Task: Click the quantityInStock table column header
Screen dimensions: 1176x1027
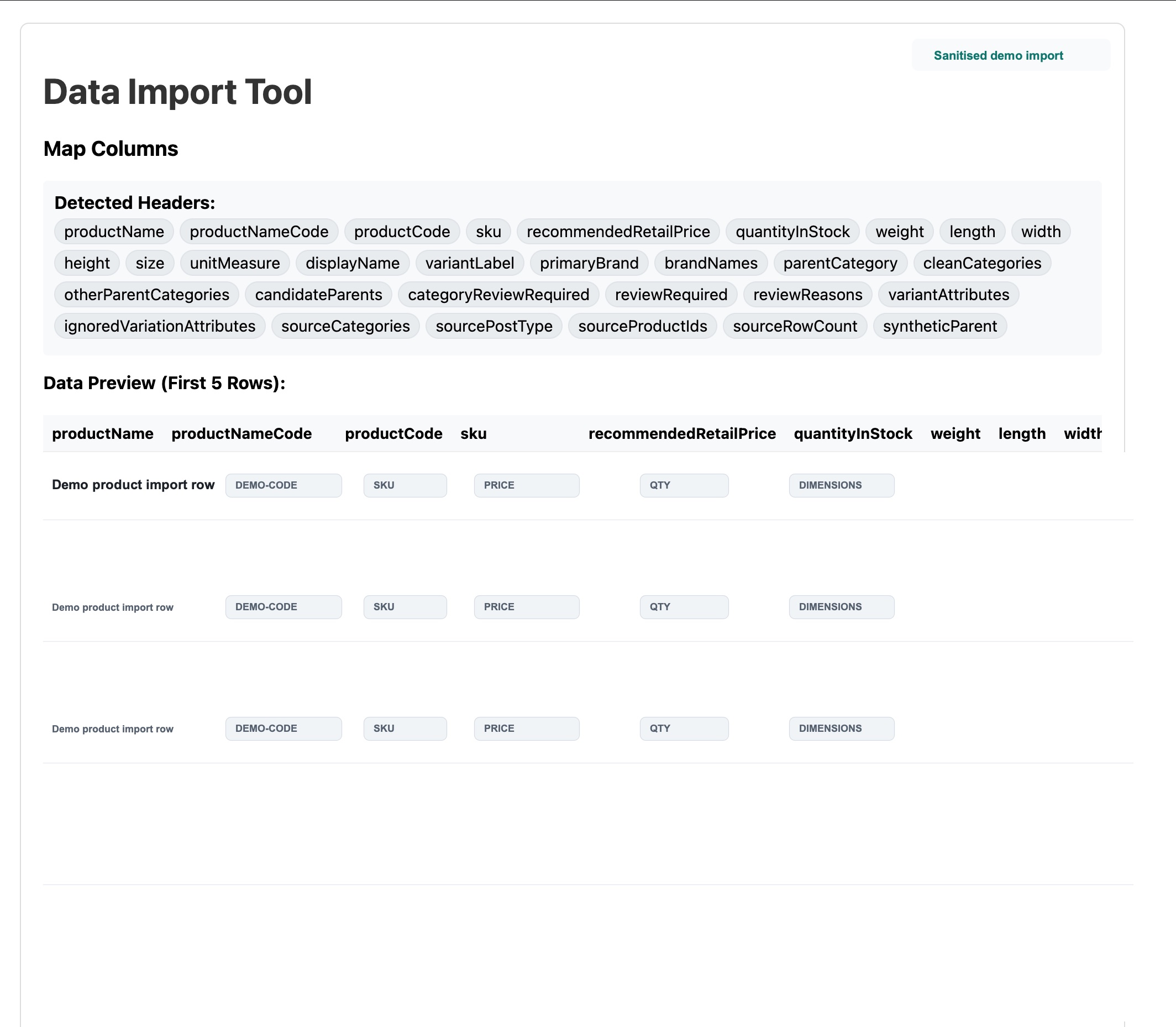Action: 853,434
